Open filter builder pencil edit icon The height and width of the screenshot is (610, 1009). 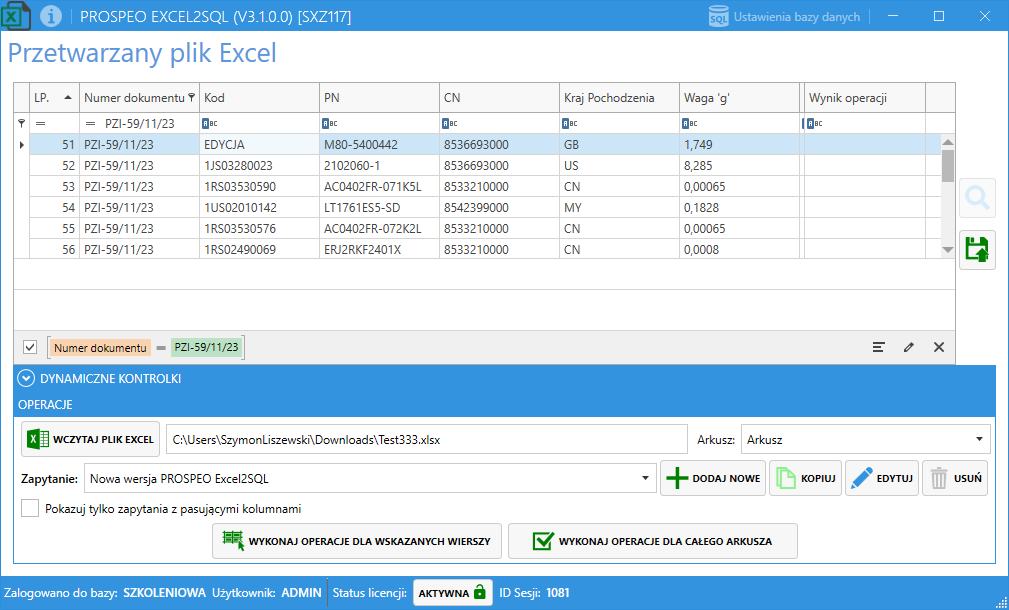909,347
